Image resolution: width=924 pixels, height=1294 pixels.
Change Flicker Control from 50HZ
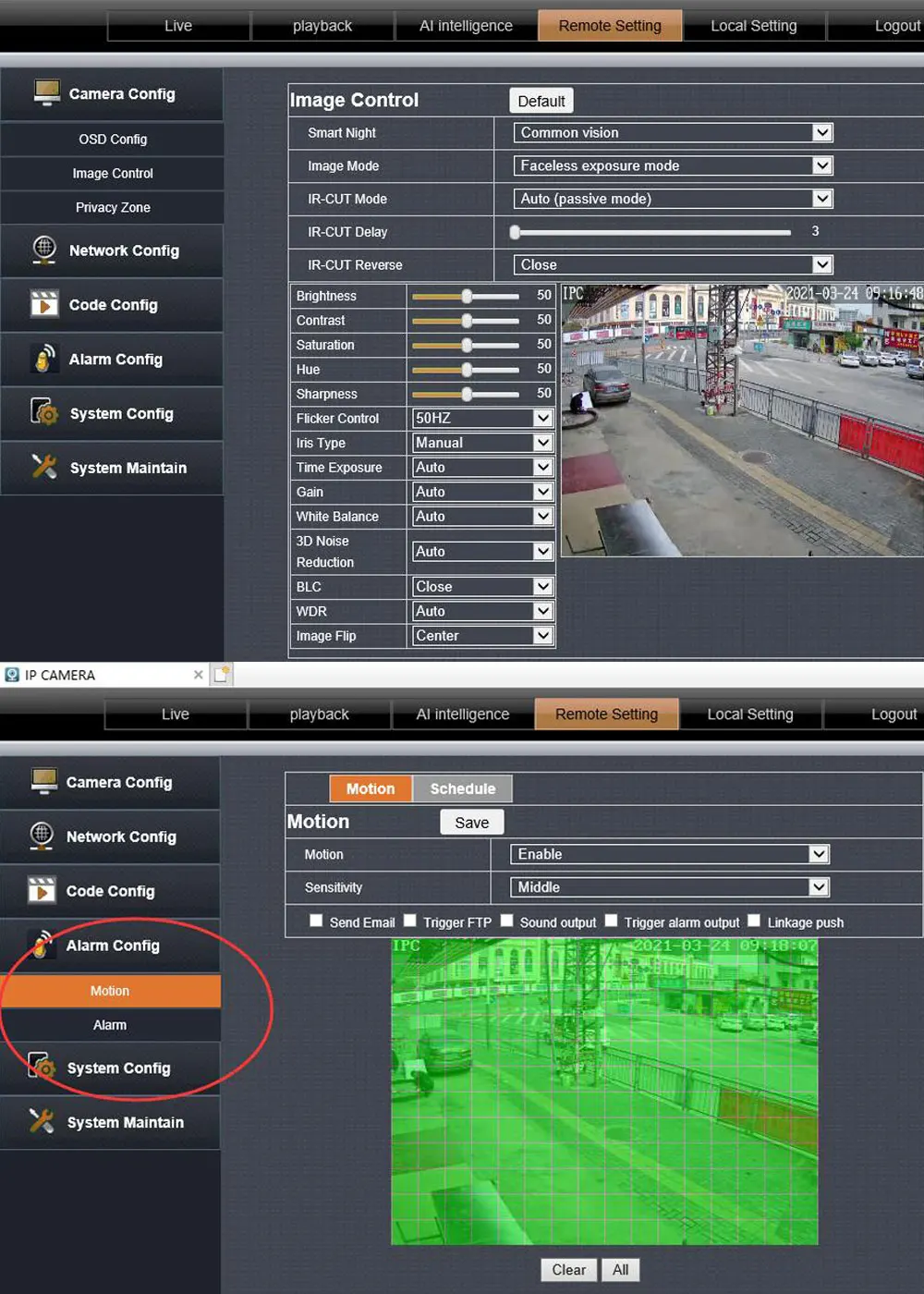coord(482,418)
